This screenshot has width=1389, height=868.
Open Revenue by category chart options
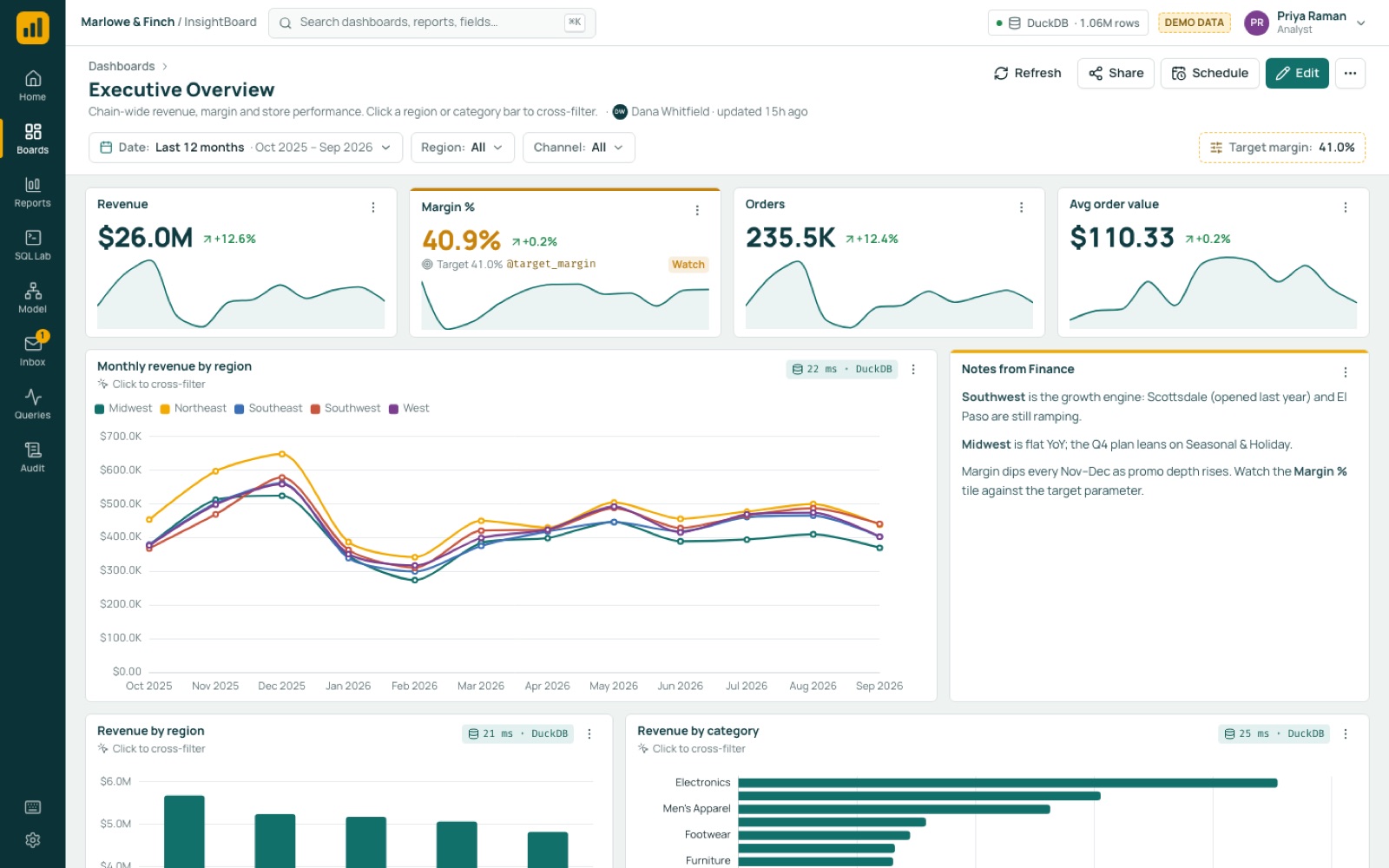(1346, 733)
